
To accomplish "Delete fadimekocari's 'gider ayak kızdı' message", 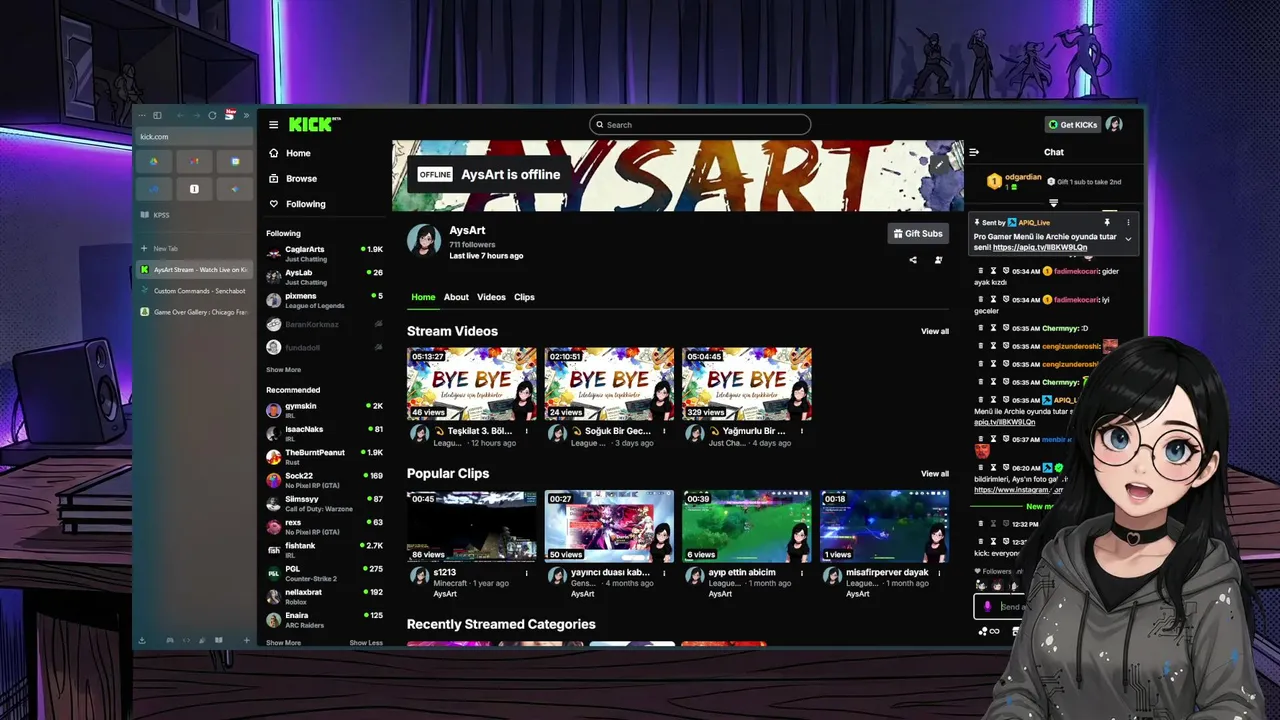I will tap(980, 271).
